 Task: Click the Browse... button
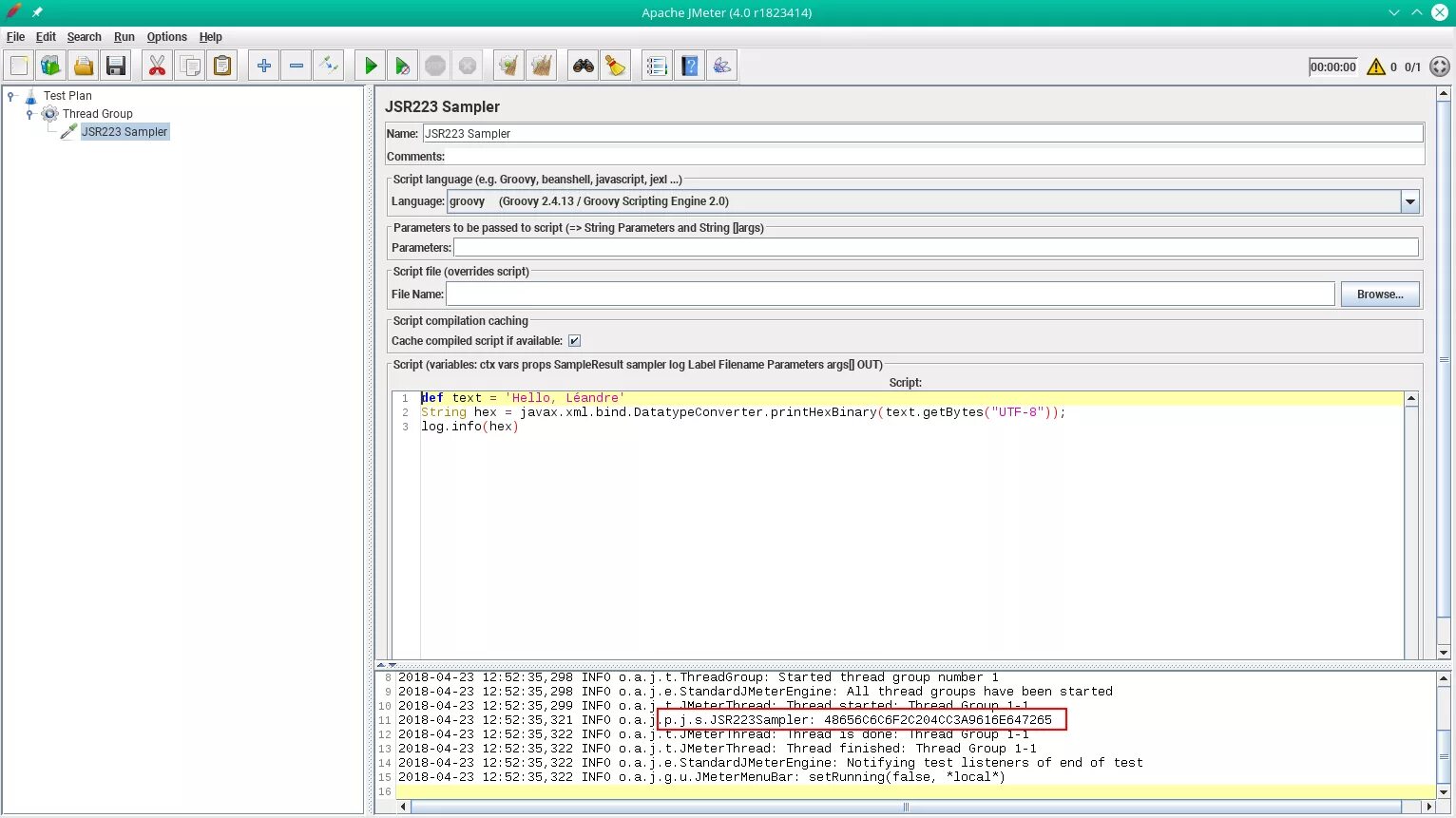(x=1380, y=295)
